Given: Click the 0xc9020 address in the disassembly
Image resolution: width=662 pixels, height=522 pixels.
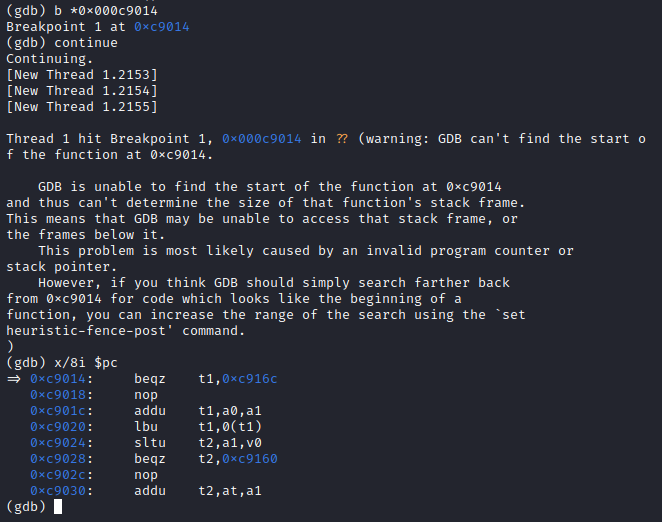Looking at the screenshot, I should (62, 427).
